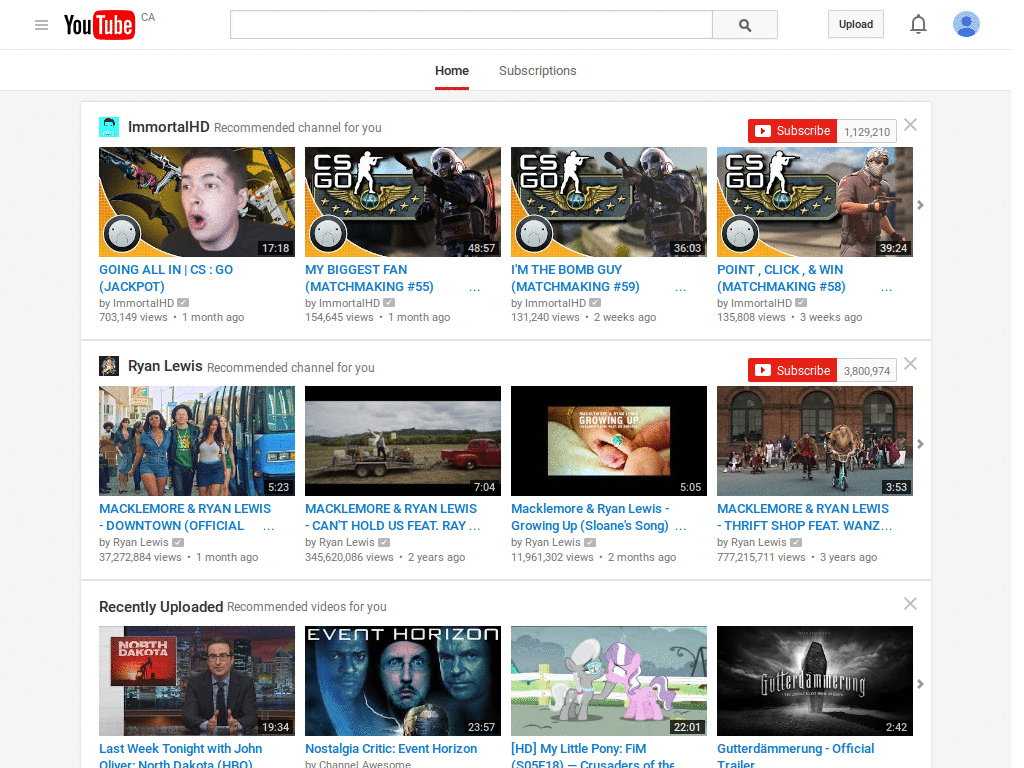The image size is (1024, 768).
Task: Open options dots for POINT, CLICK, & WIN video
Action: click(x=886, y=289)
